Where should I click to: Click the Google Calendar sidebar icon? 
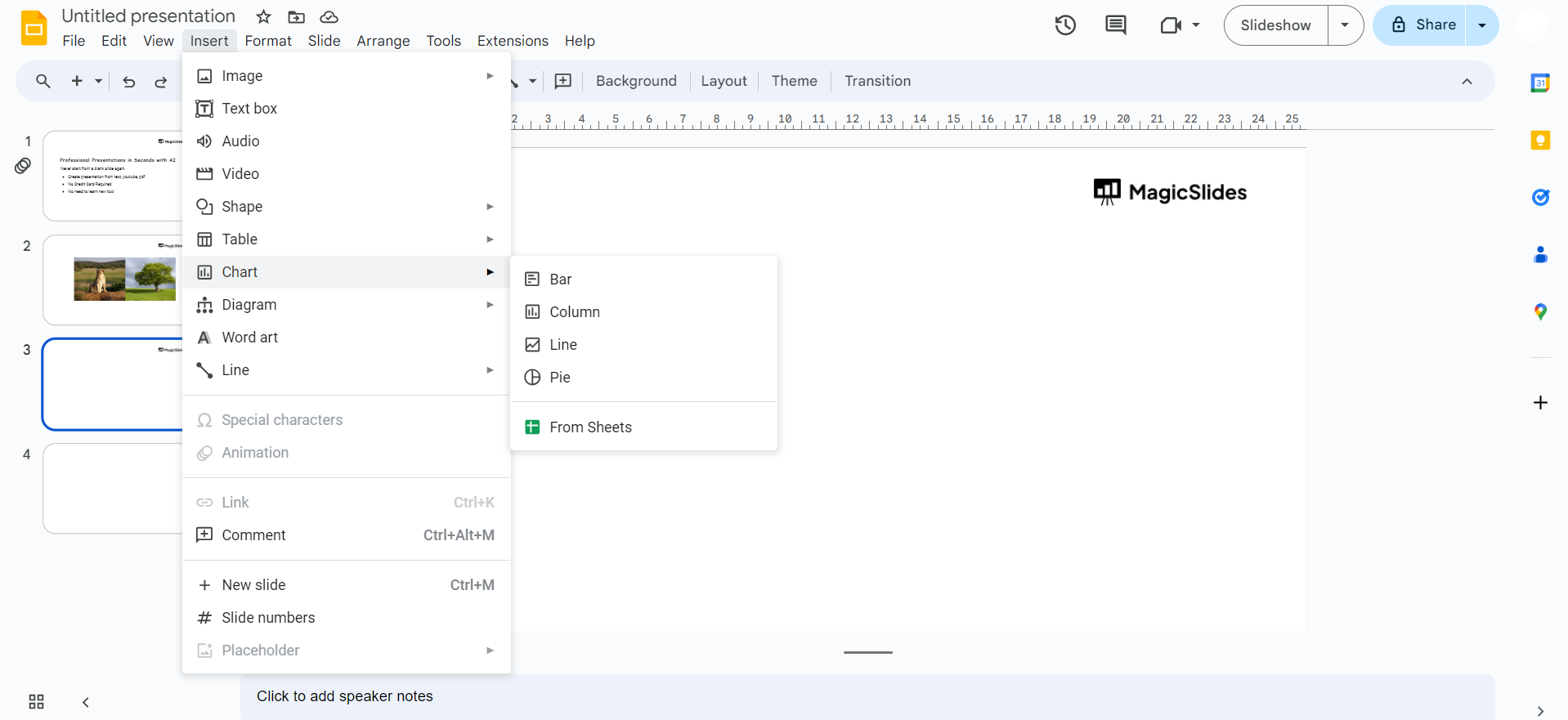(x=1540, y=83)
